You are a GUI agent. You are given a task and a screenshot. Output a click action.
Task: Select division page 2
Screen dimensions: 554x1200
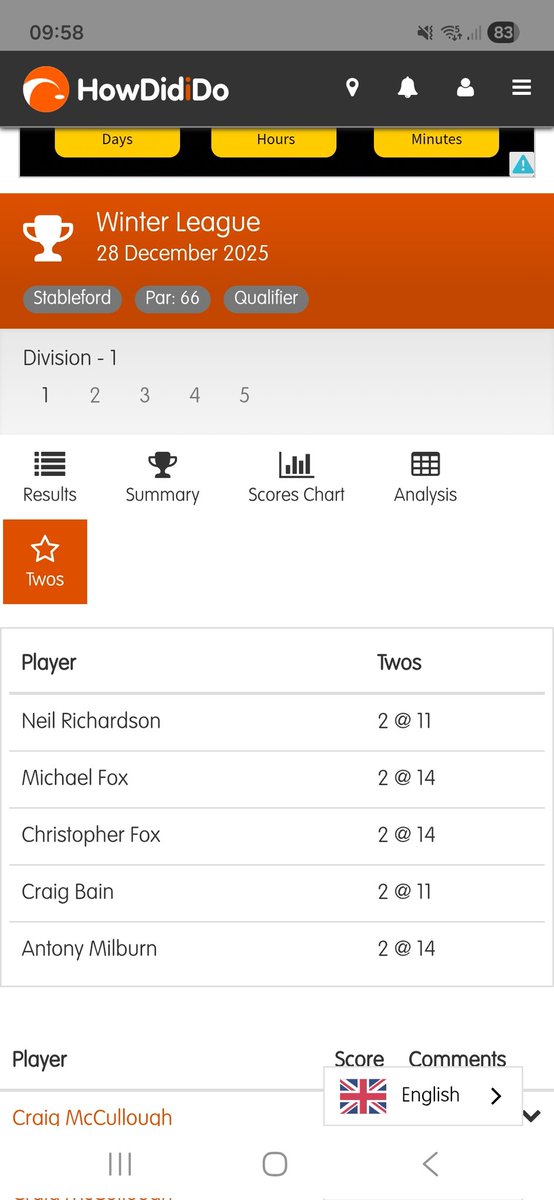pos(95,395)
